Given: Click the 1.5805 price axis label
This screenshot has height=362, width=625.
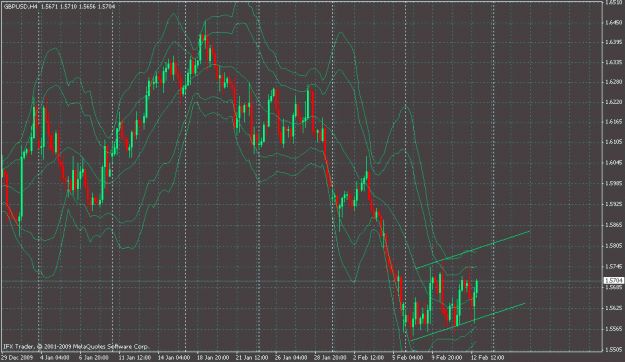Looking at the screenshot, I should point(614,246).
